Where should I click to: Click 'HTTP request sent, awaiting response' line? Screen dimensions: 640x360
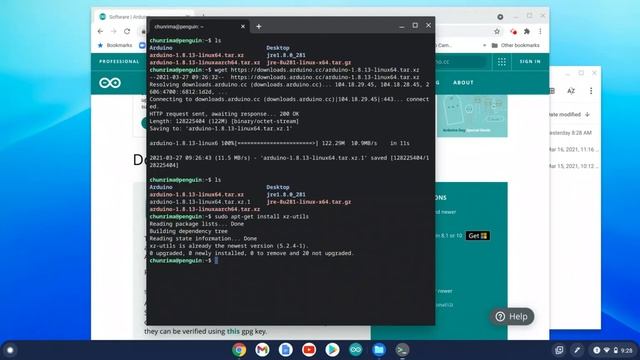coord(224,114)
